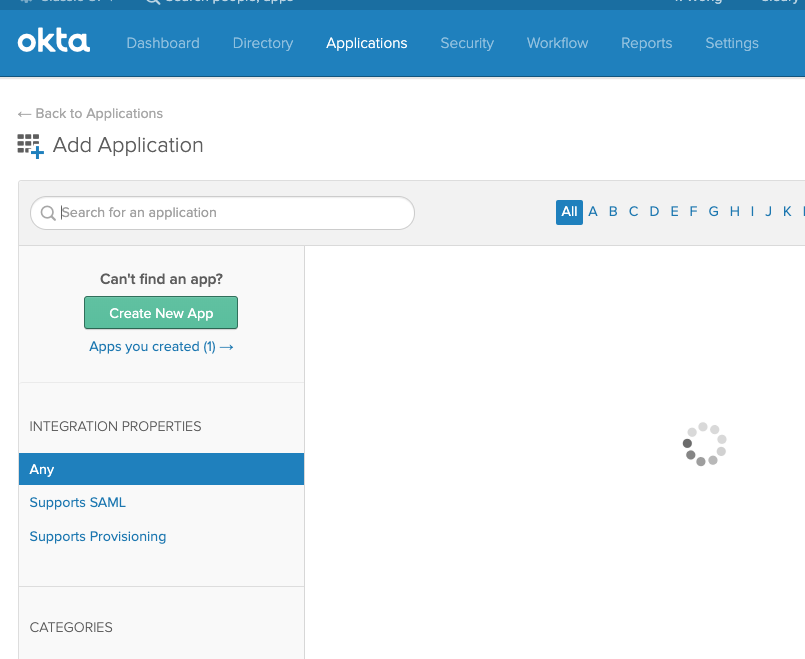Filter apps by letter C
This screenshot has height=659, width=805.
(x=634, y=211)
